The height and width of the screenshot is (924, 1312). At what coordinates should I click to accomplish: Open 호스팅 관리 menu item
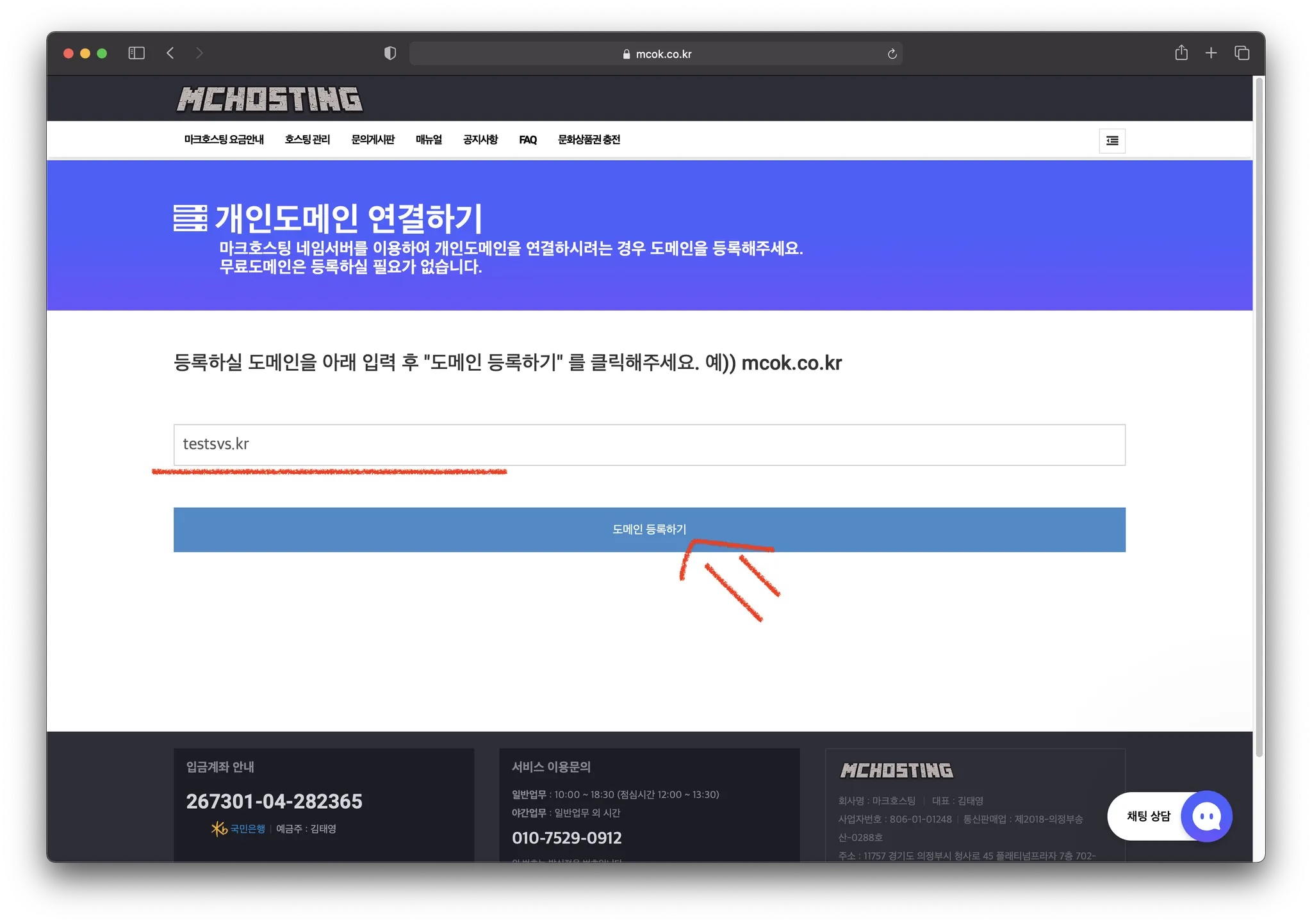tap(307, 140)
